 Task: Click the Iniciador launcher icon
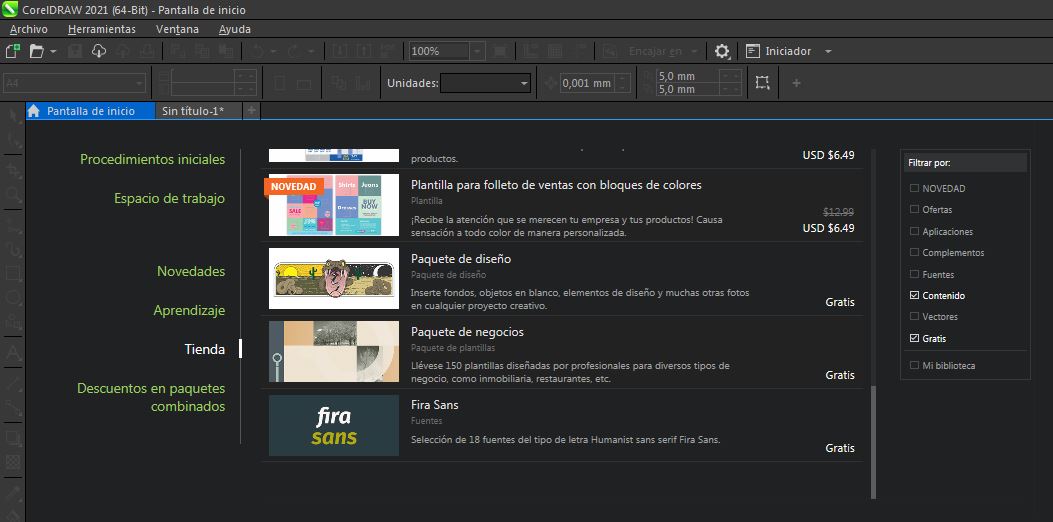coord(753,51)
